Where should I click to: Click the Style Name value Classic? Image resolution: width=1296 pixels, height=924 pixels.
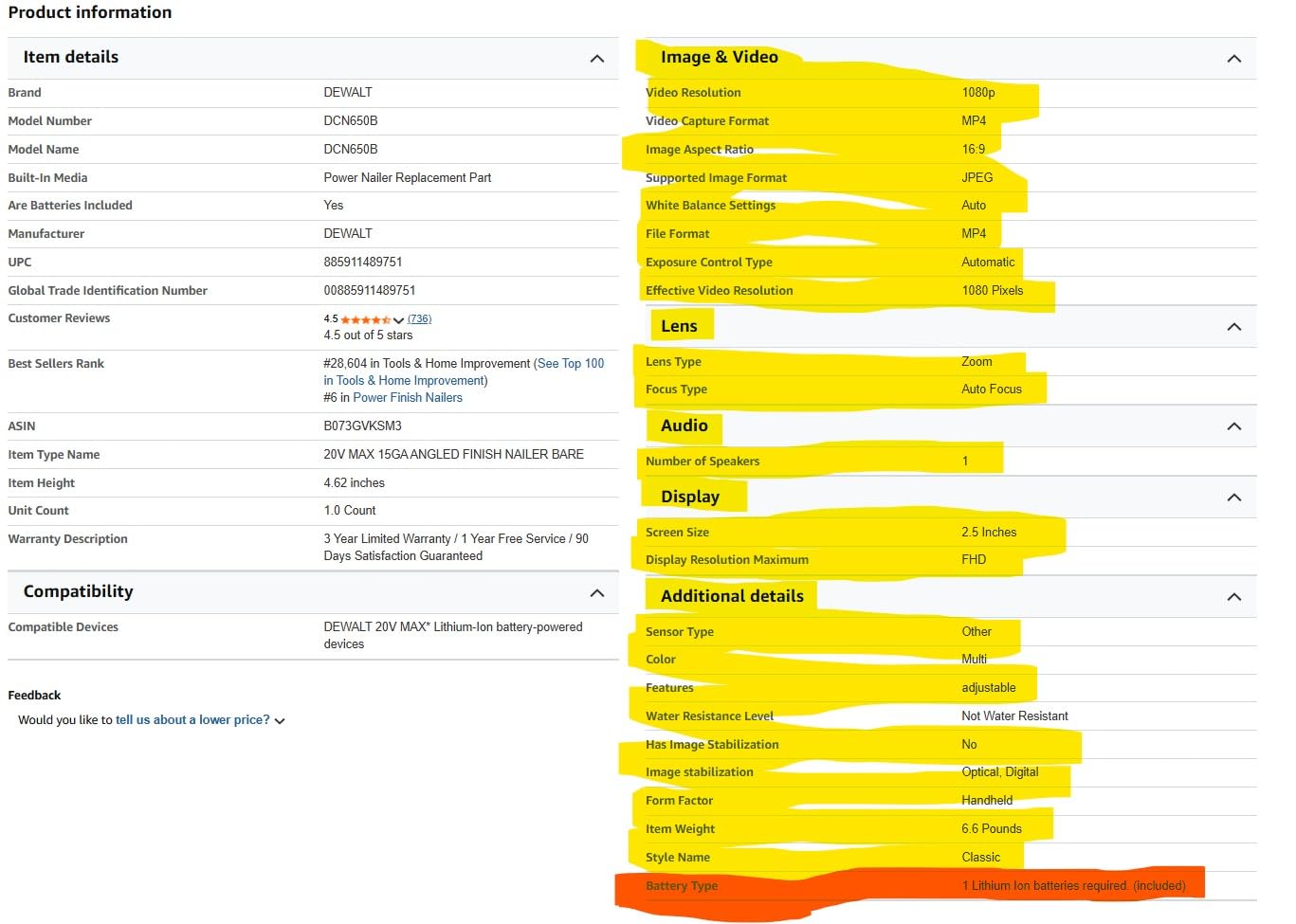coord(980,858)
